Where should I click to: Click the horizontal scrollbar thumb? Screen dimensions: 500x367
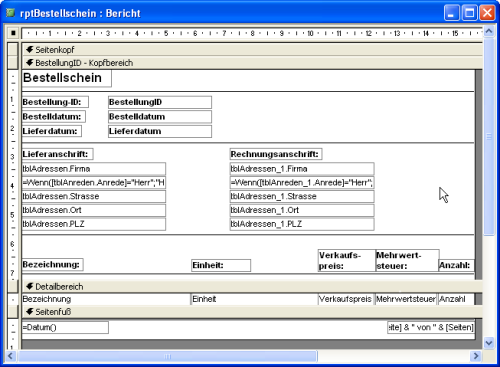point(167,356)
